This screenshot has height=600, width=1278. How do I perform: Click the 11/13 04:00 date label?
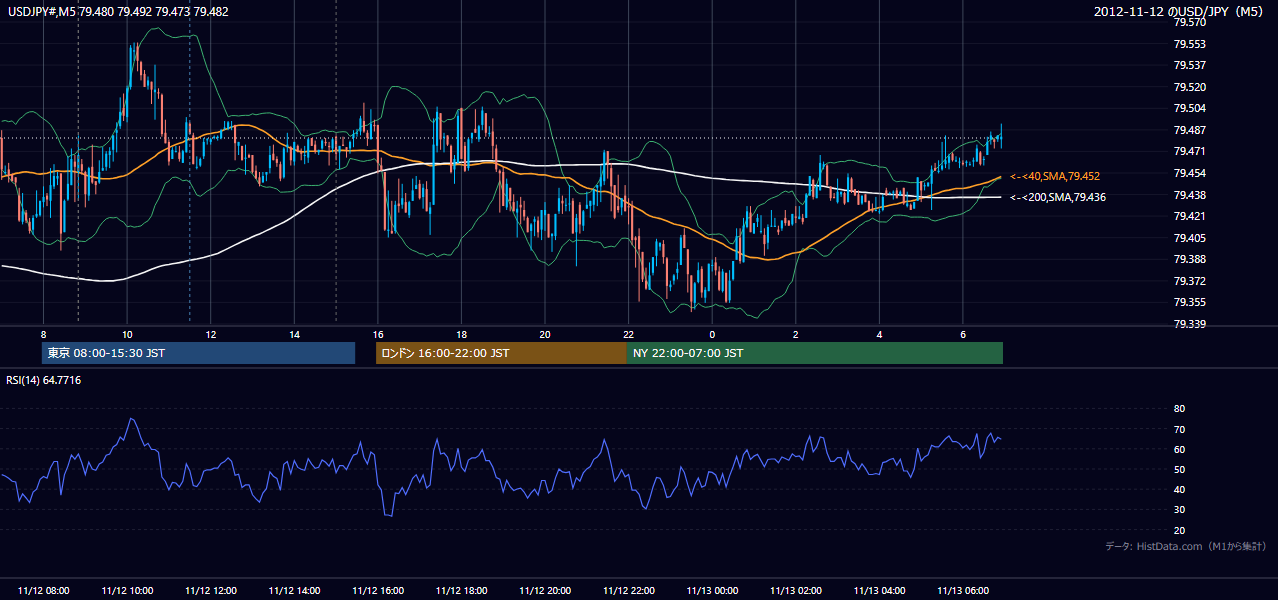tap(879, 591)
